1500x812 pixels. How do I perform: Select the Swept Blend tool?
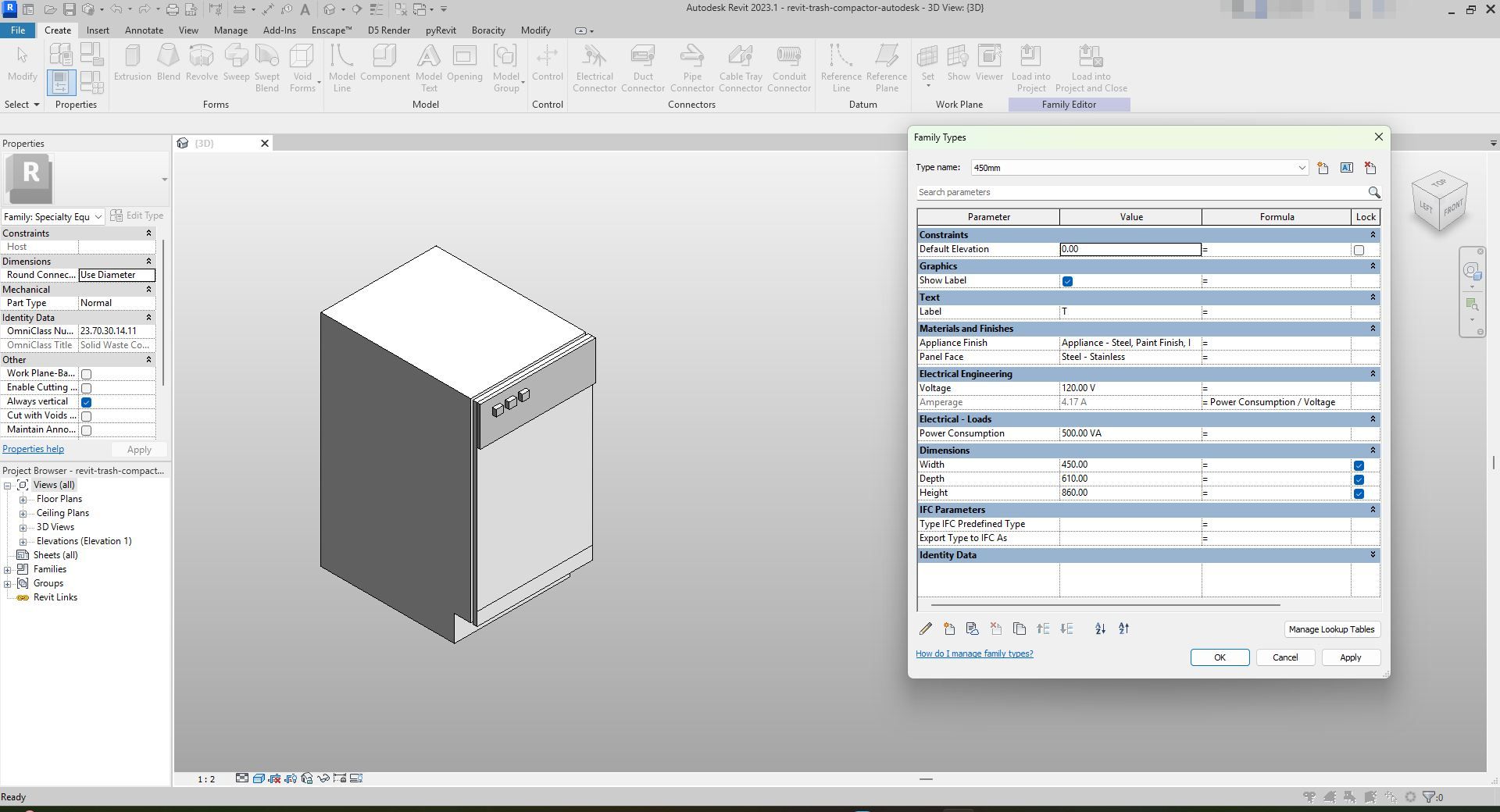(x=267, y=68)
